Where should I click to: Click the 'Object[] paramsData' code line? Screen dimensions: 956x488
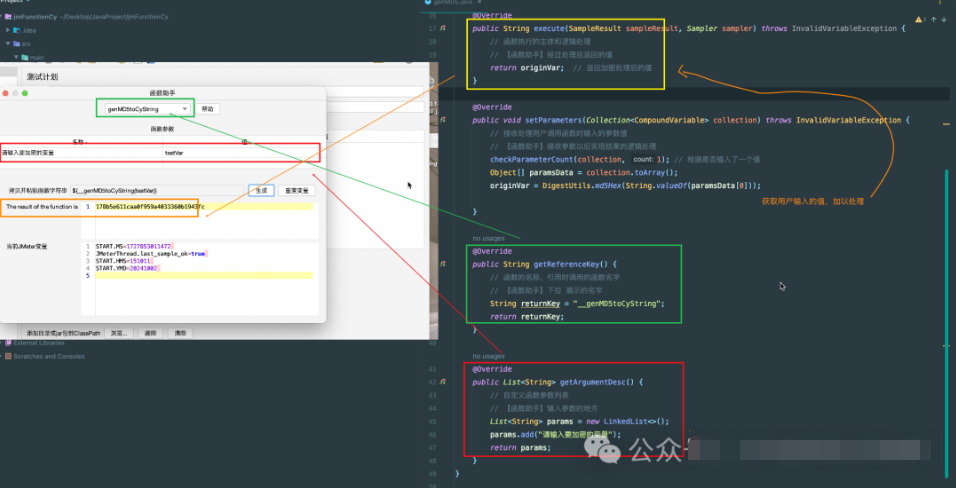583,173
